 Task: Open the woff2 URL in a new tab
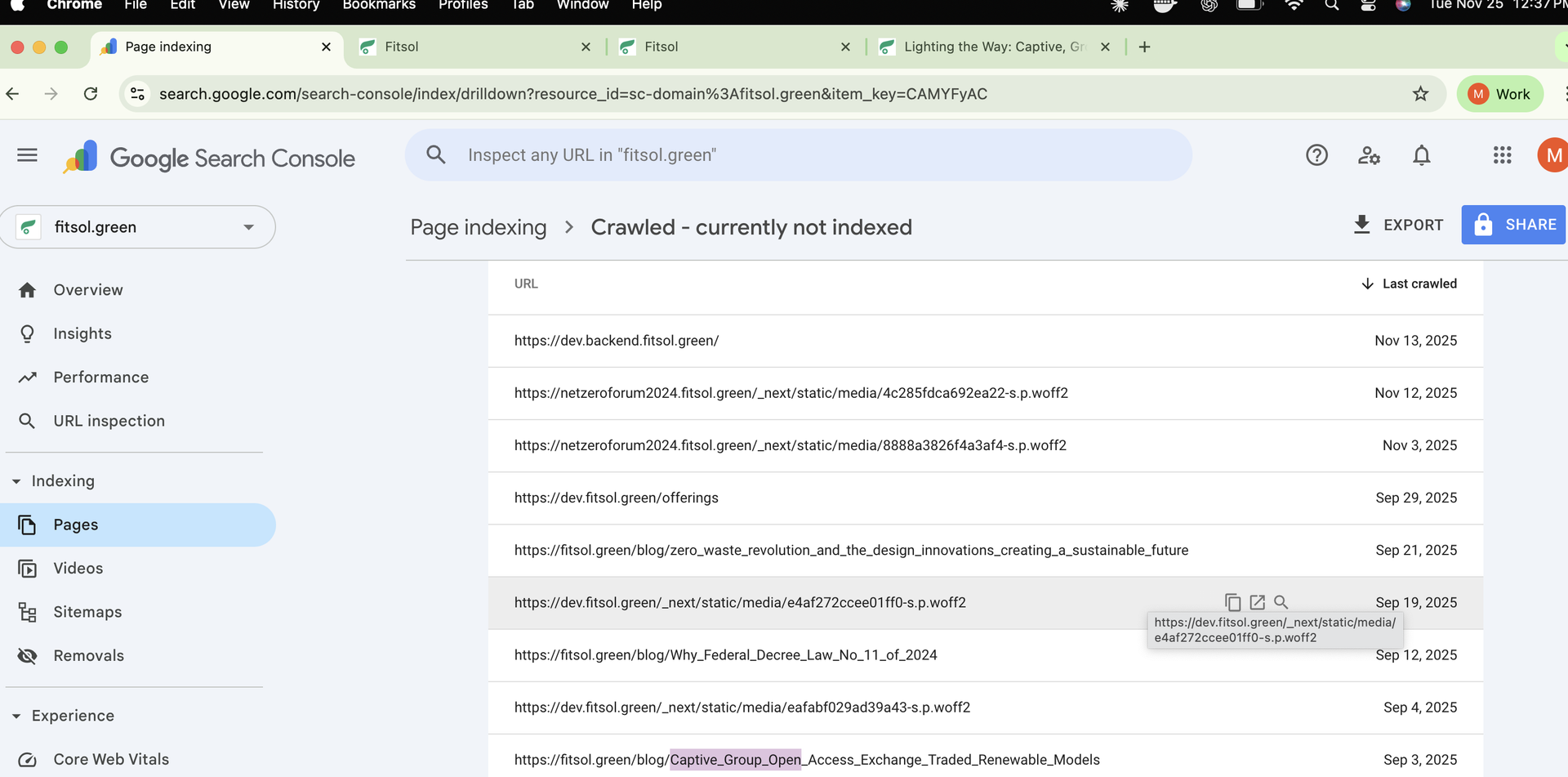pyautogui.click(x=1258, y=601)
